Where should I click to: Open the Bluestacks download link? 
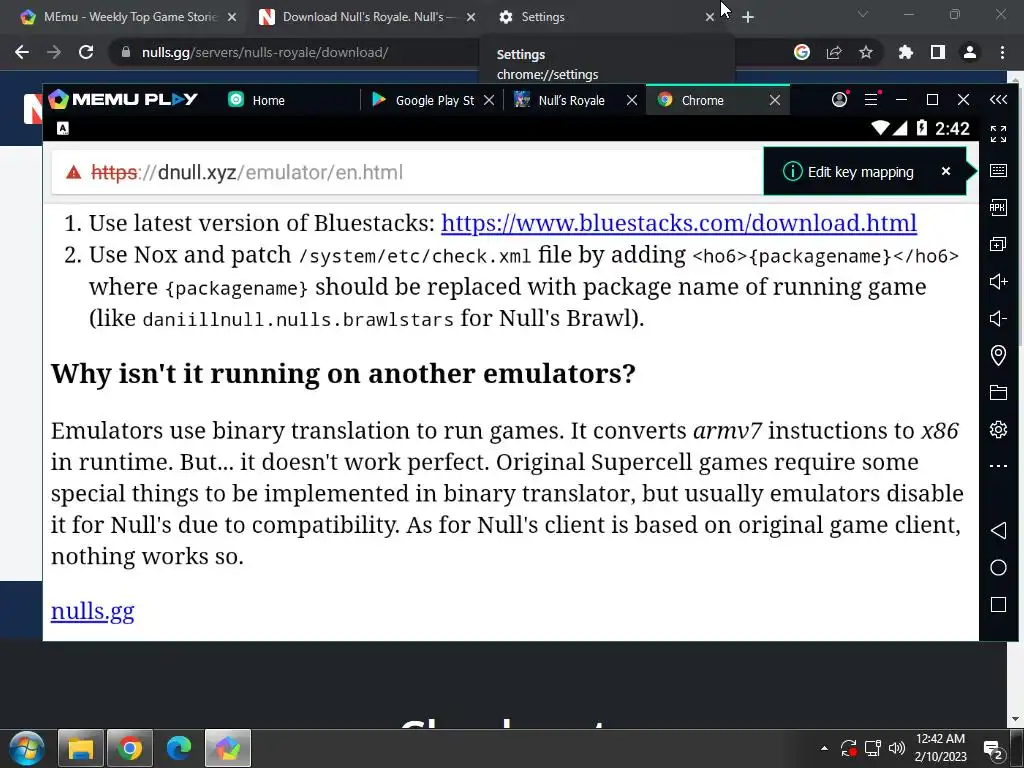point(679,223)
